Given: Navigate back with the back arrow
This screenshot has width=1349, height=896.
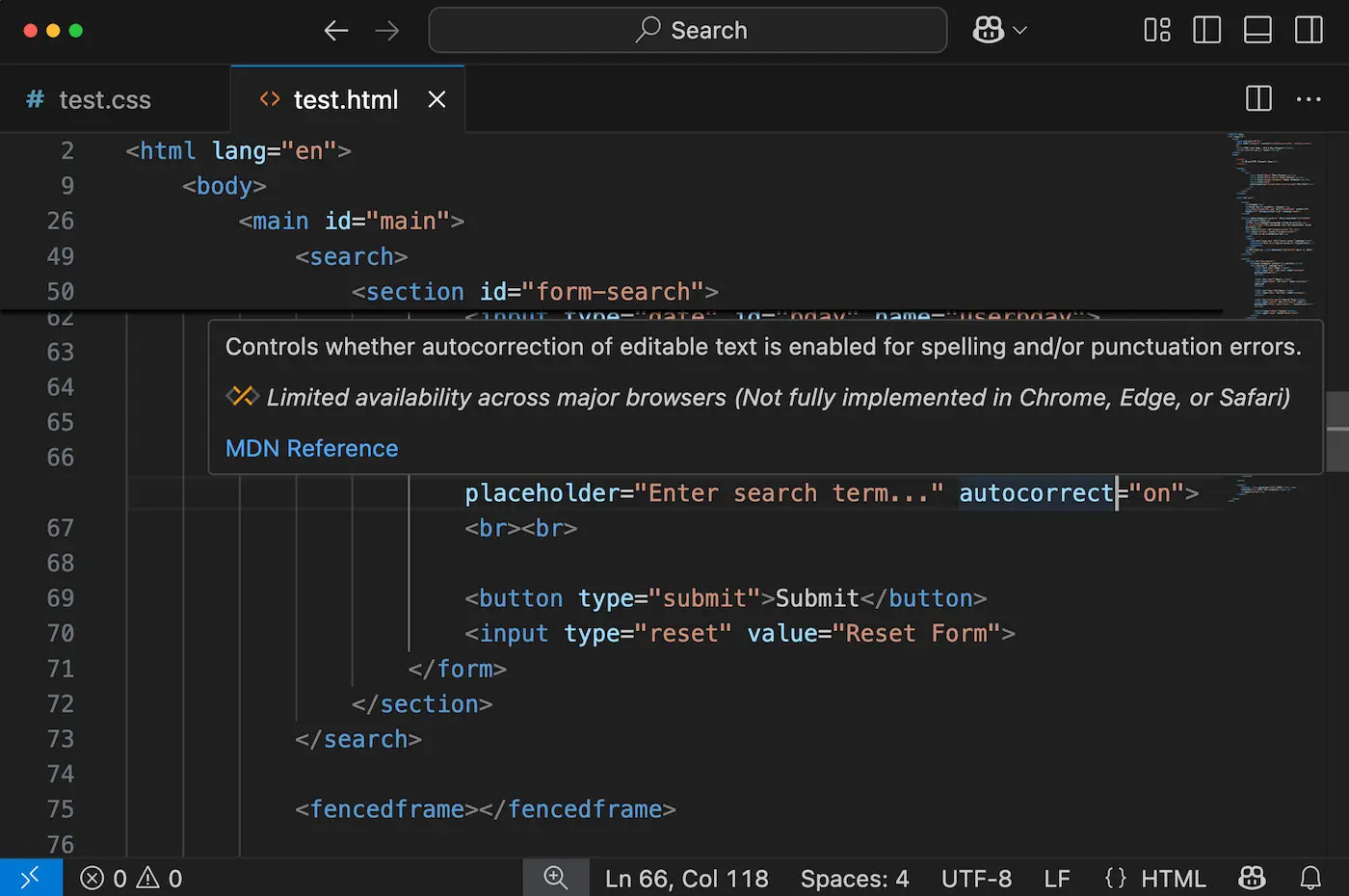Looking at the screenshot, I should click(335, 30).
